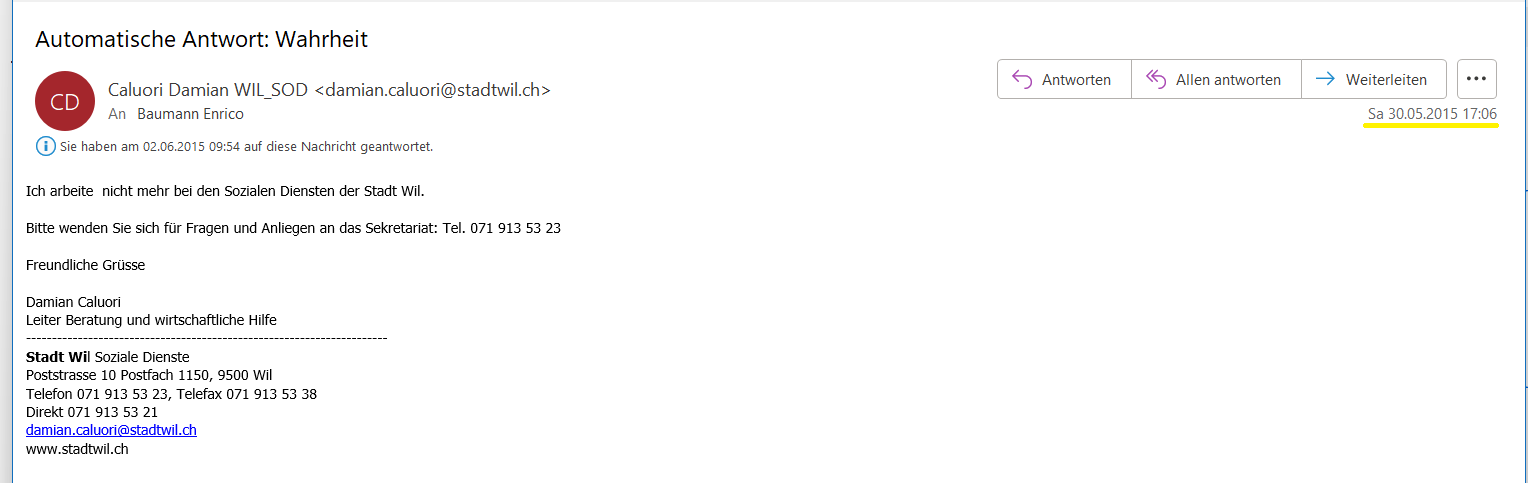Screen dimensions: 1528x483
Task: Open the 'Sie haben am 02.06.2015' reply notice
Action: [x=246, y=147]
